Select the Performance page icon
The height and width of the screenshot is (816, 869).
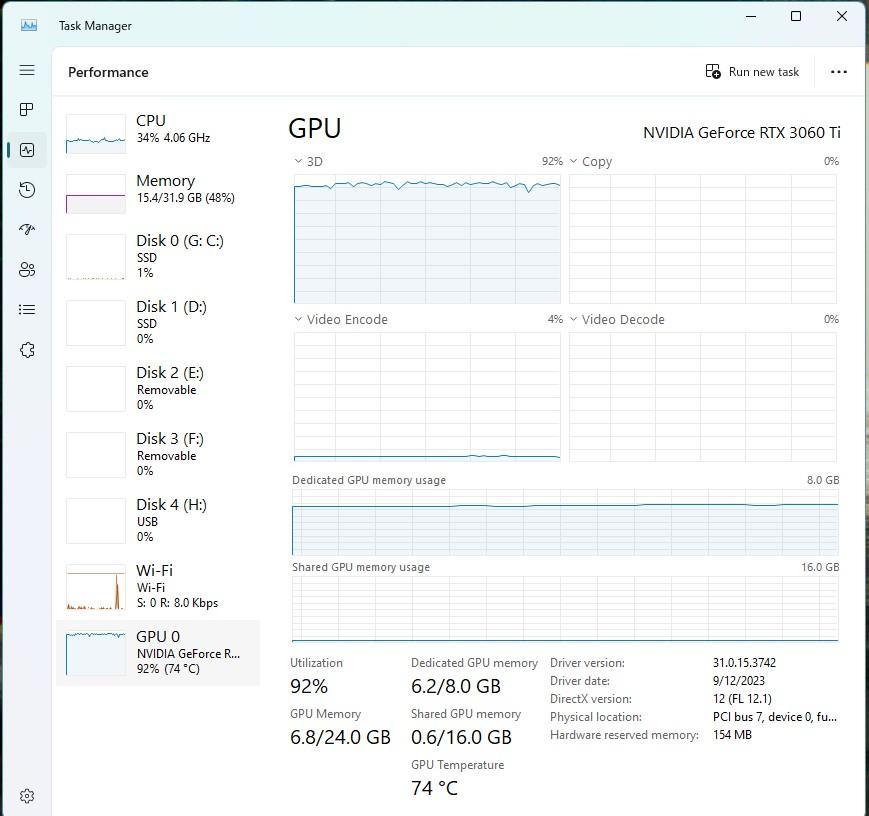click(x=27, y=150)
